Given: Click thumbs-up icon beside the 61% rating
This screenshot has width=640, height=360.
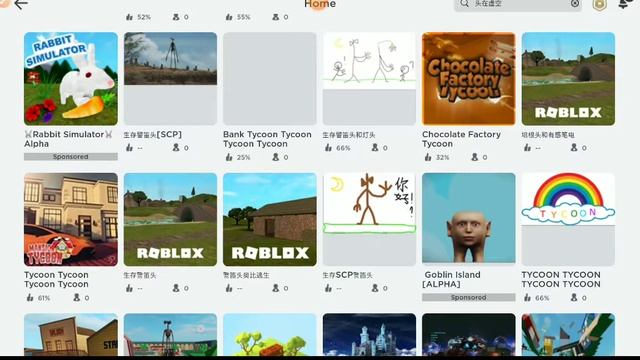Looking at the screenshot, I should tap(30, 298).
